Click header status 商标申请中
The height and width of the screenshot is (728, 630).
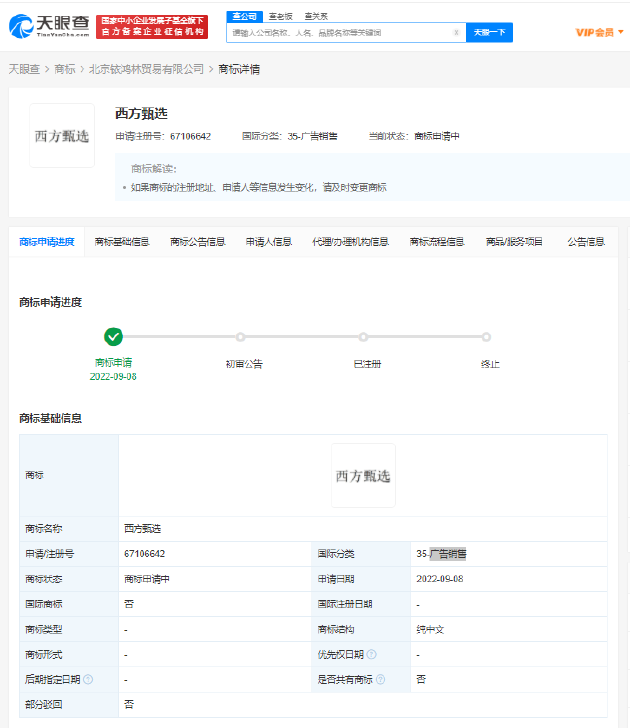tap(437, 136)
